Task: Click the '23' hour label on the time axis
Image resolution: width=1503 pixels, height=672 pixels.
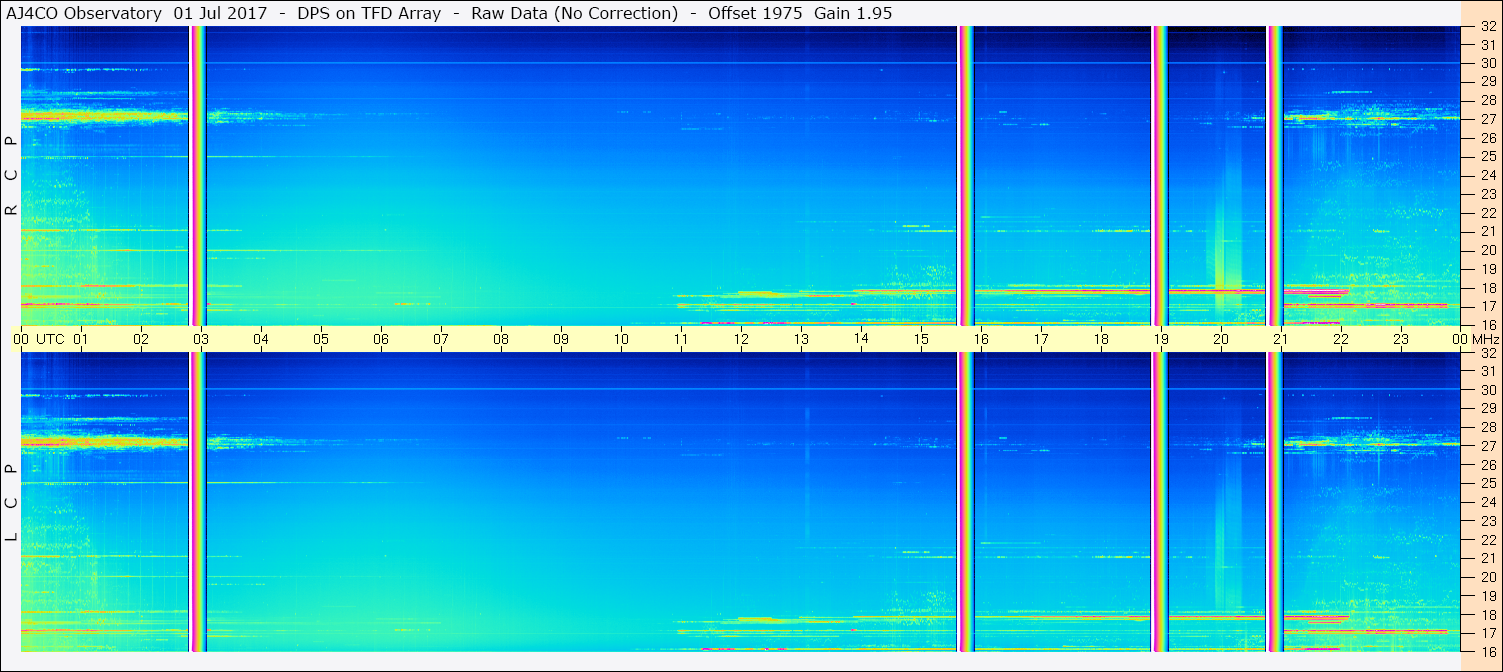Action: [x=1401, y=339]
